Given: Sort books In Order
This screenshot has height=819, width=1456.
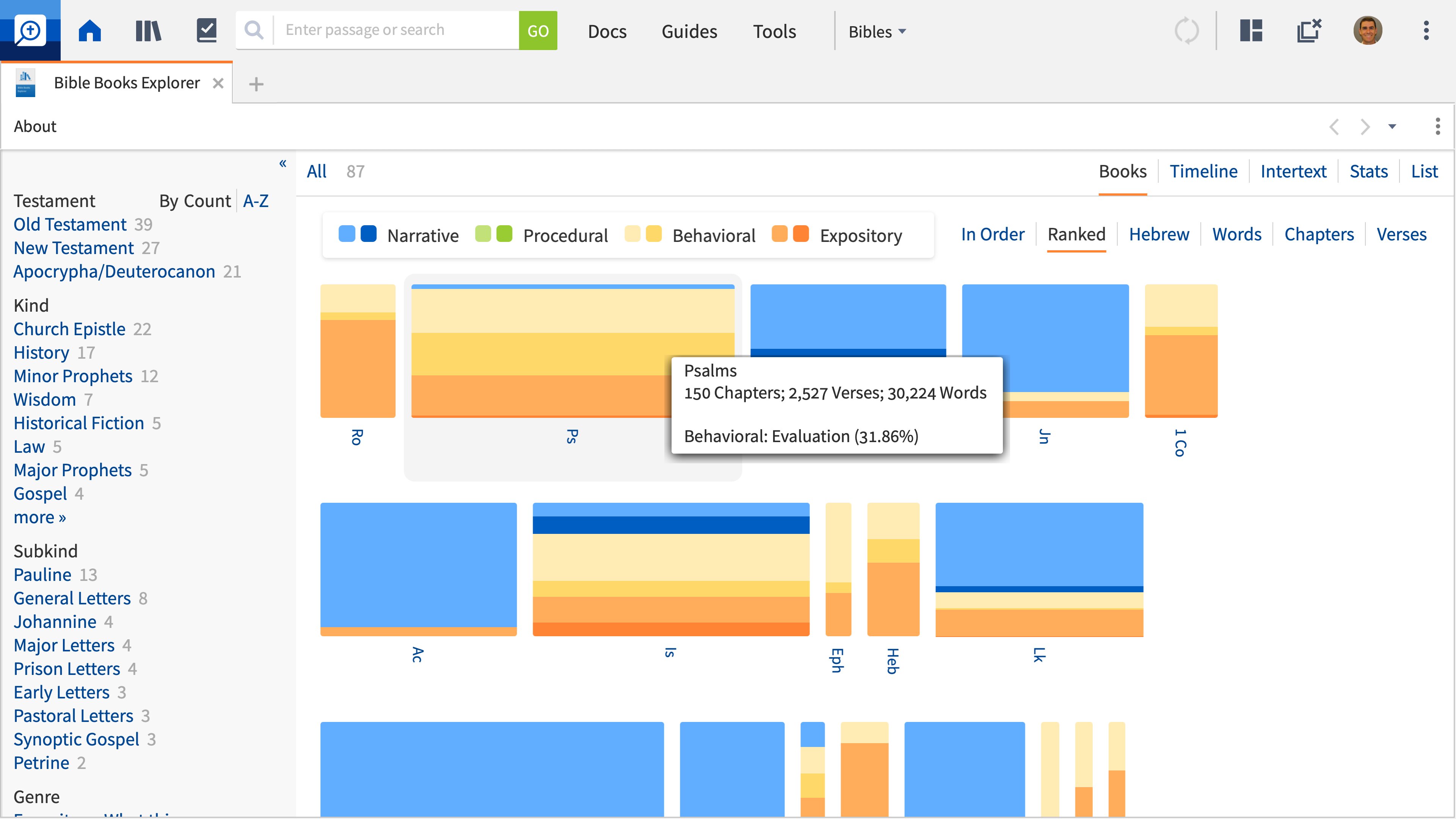Looking at the screenshot, I should tap(993, 234).
